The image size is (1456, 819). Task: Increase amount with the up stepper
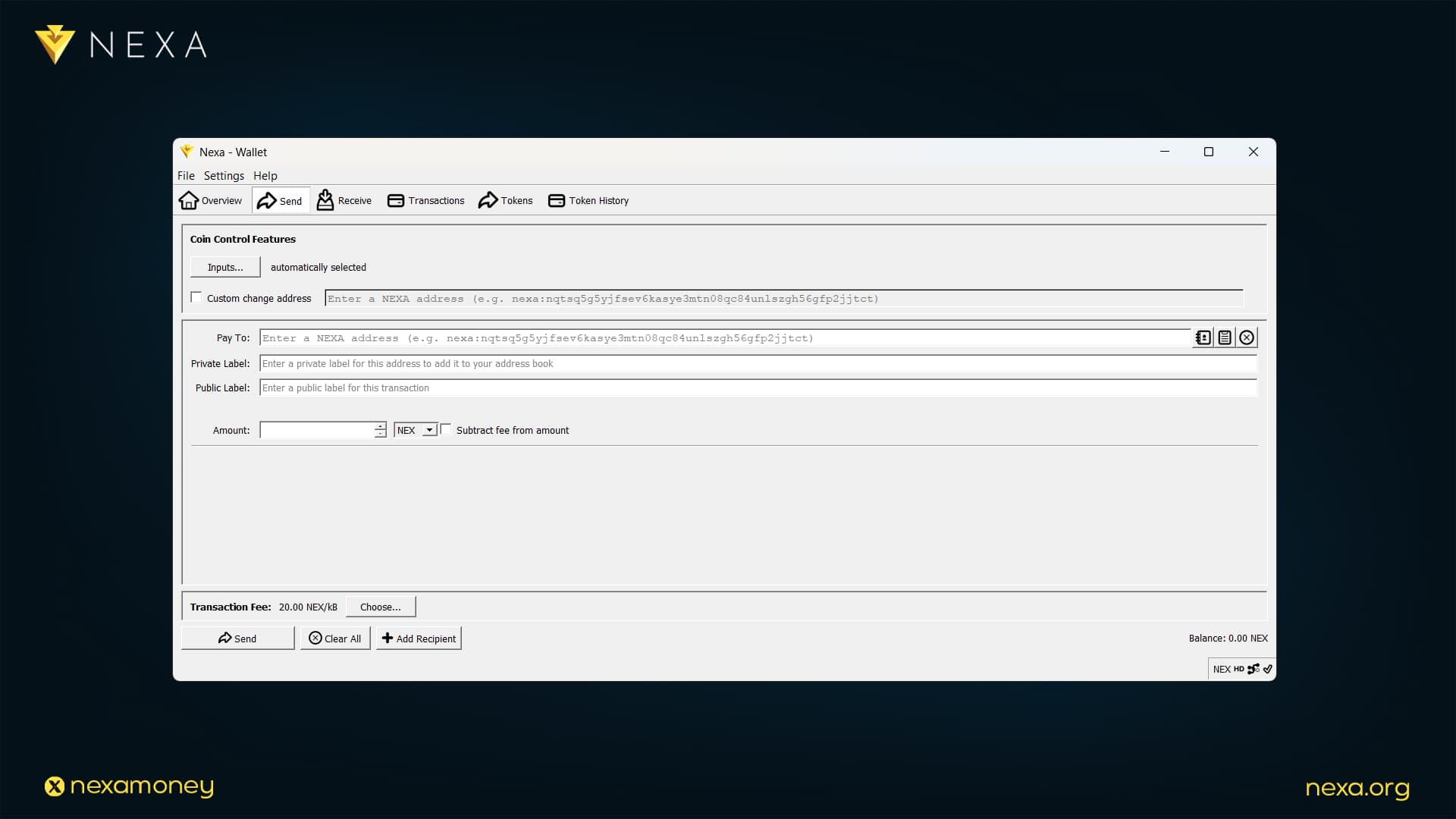[380, 426]
